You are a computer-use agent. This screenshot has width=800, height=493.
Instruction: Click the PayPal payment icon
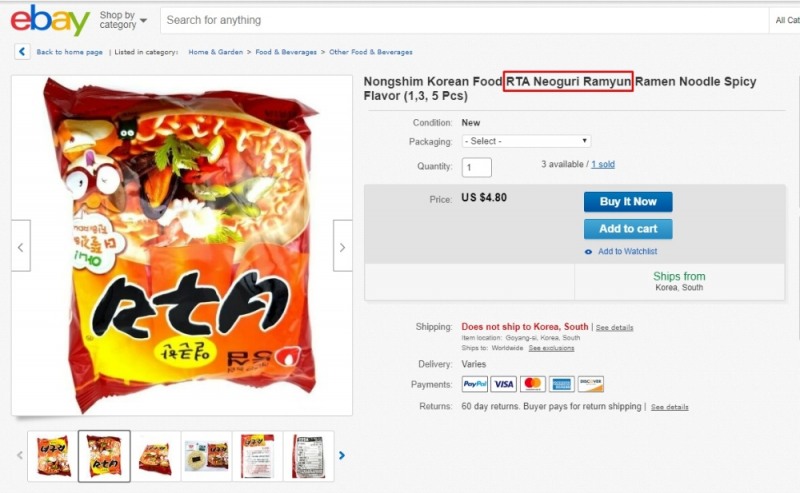(475, 384)
